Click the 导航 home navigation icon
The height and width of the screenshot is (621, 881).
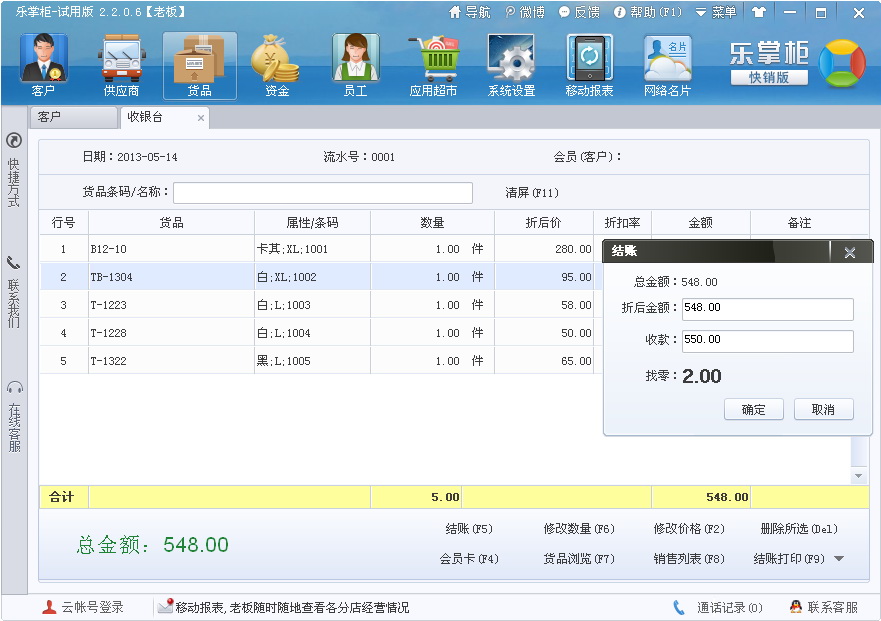click(x=455, y=12)
